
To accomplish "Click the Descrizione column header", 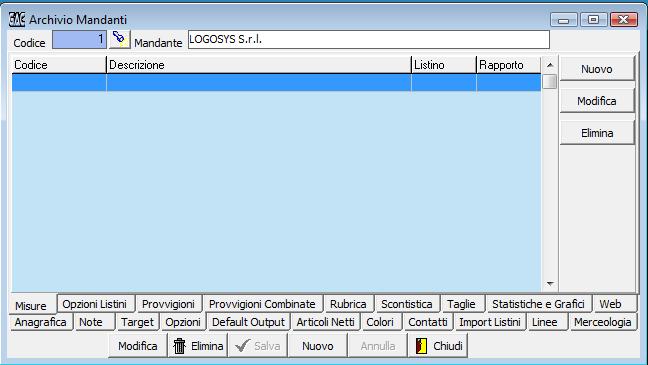I will pyautogui.click(x=259, y=65).
